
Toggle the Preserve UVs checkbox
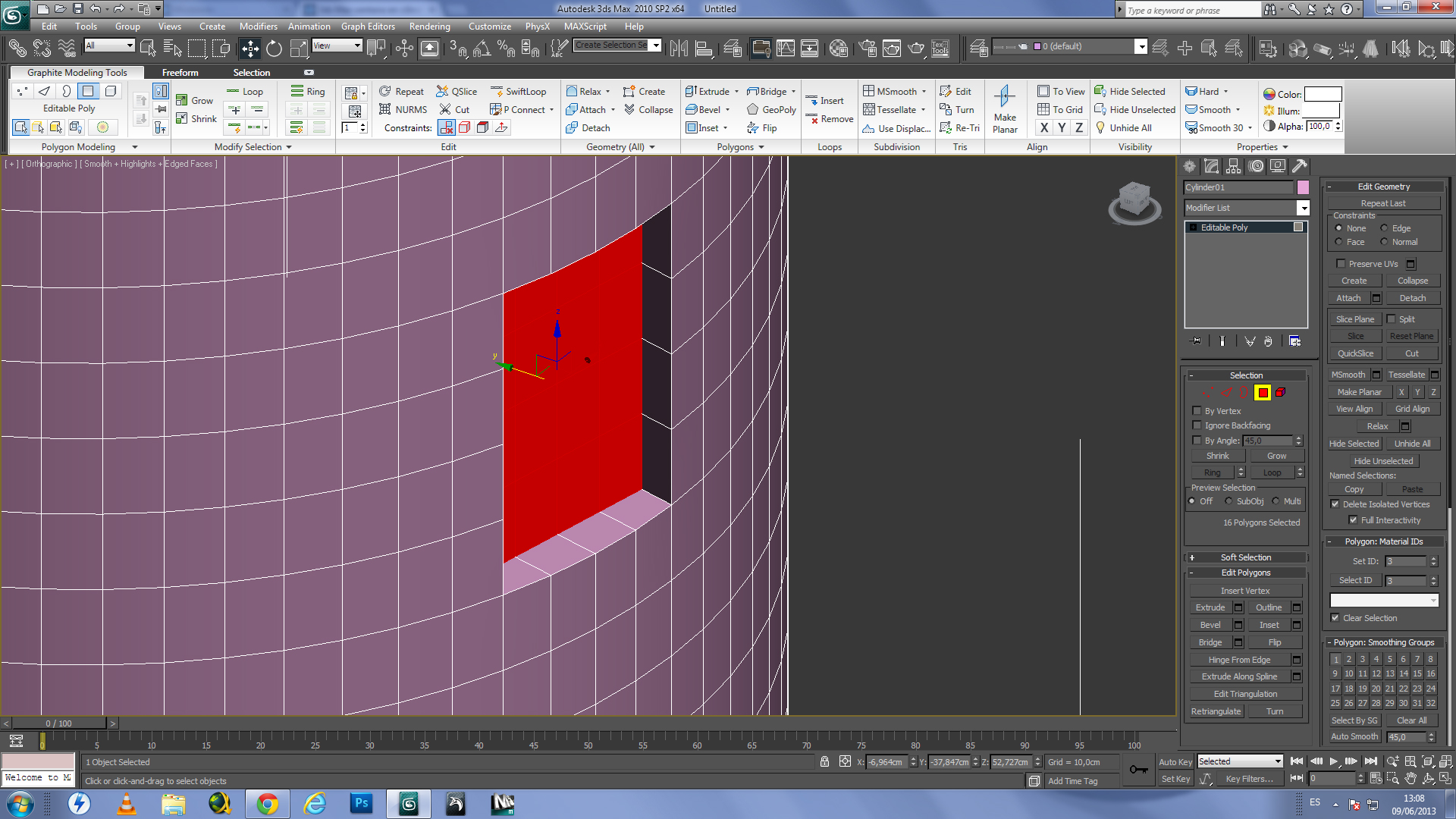1341,264
